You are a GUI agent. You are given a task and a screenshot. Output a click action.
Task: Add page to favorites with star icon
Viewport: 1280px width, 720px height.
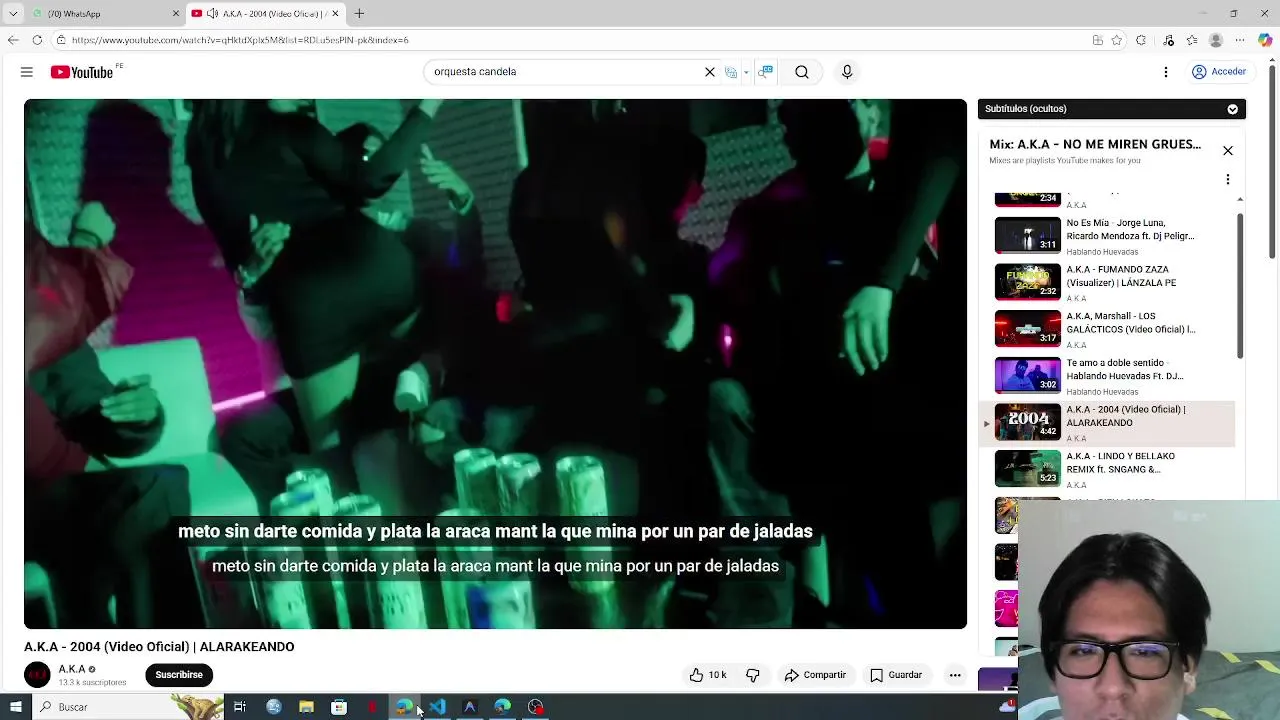point(1117,40)
